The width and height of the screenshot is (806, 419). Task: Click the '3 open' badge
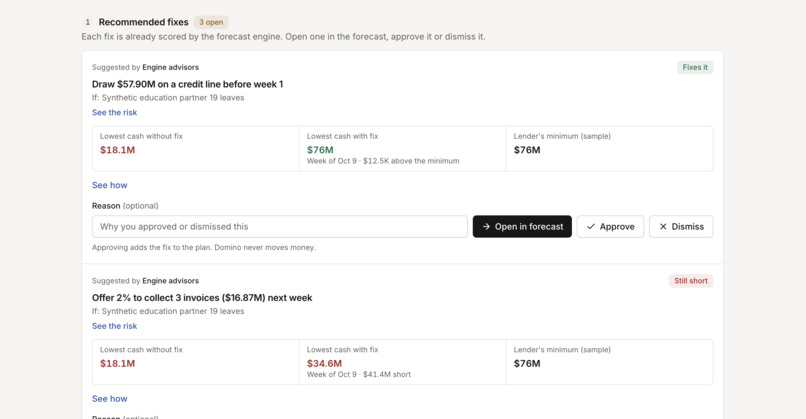coord(211,22)
